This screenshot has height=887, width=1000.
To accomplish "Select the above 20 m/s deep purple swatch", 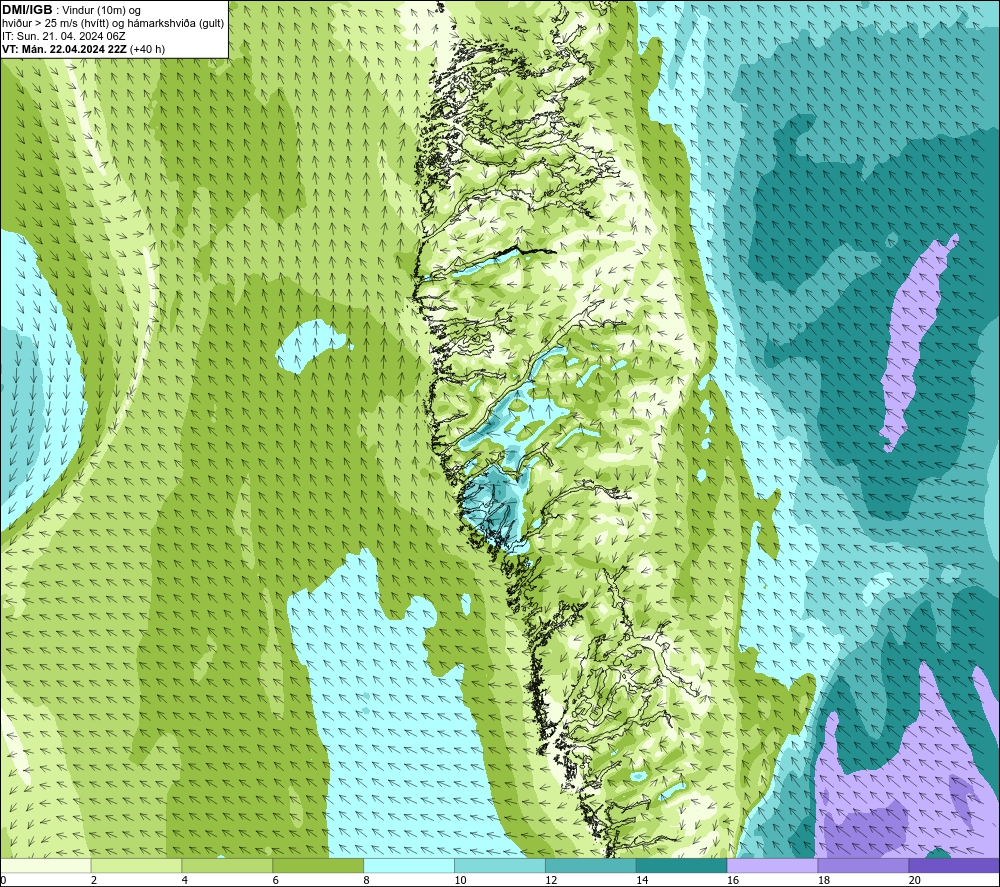I will (953, 865).
